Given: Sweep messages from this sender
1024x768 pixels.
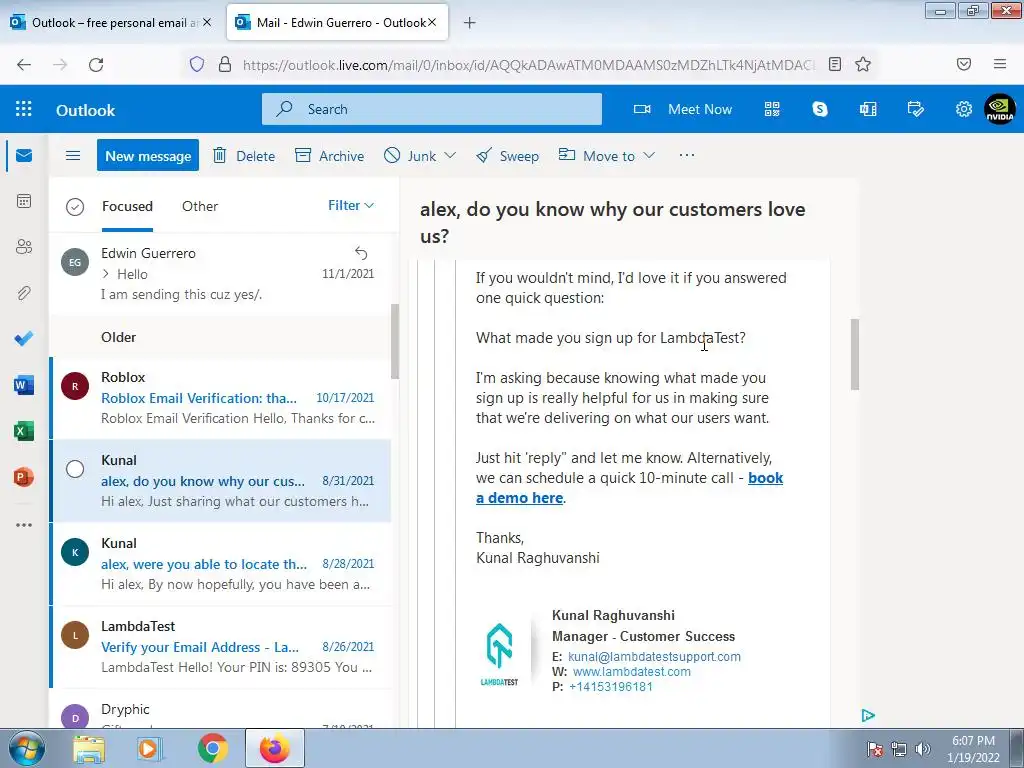Looking at the screenshot, I should [x=507, y=155].
